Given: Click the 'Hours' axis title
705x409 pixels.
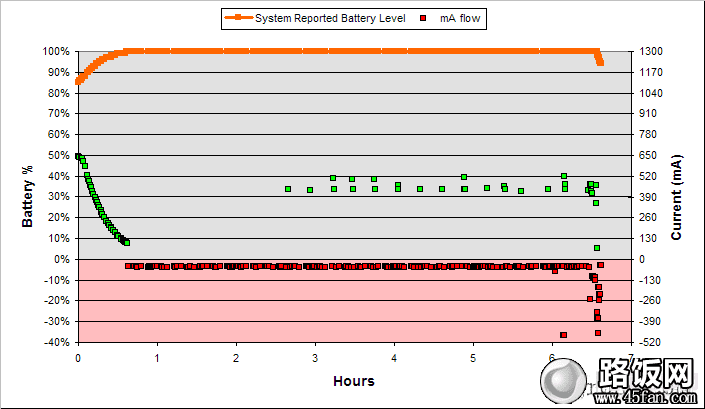Looking at the screenshot, I should pos(353,381).
